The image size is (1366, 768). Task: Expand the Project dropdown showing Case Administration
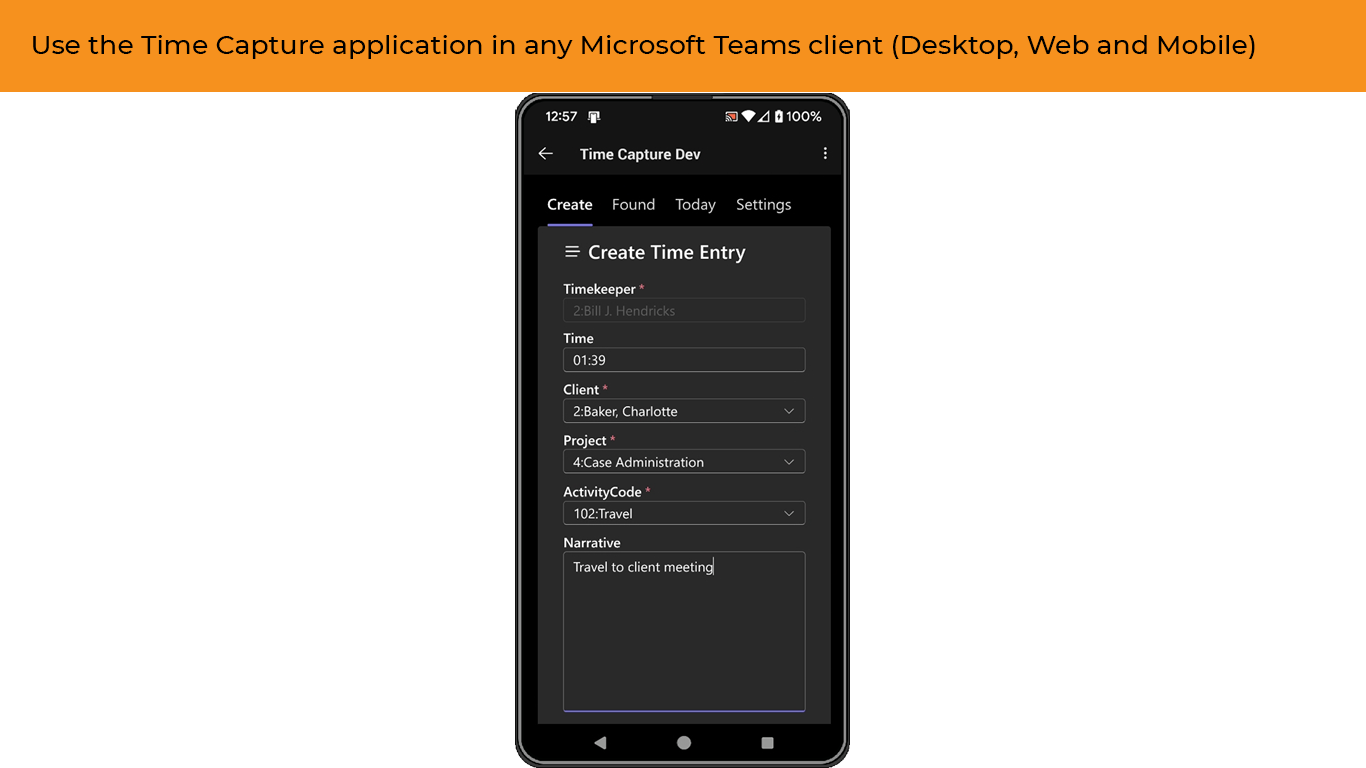point(684,462)
